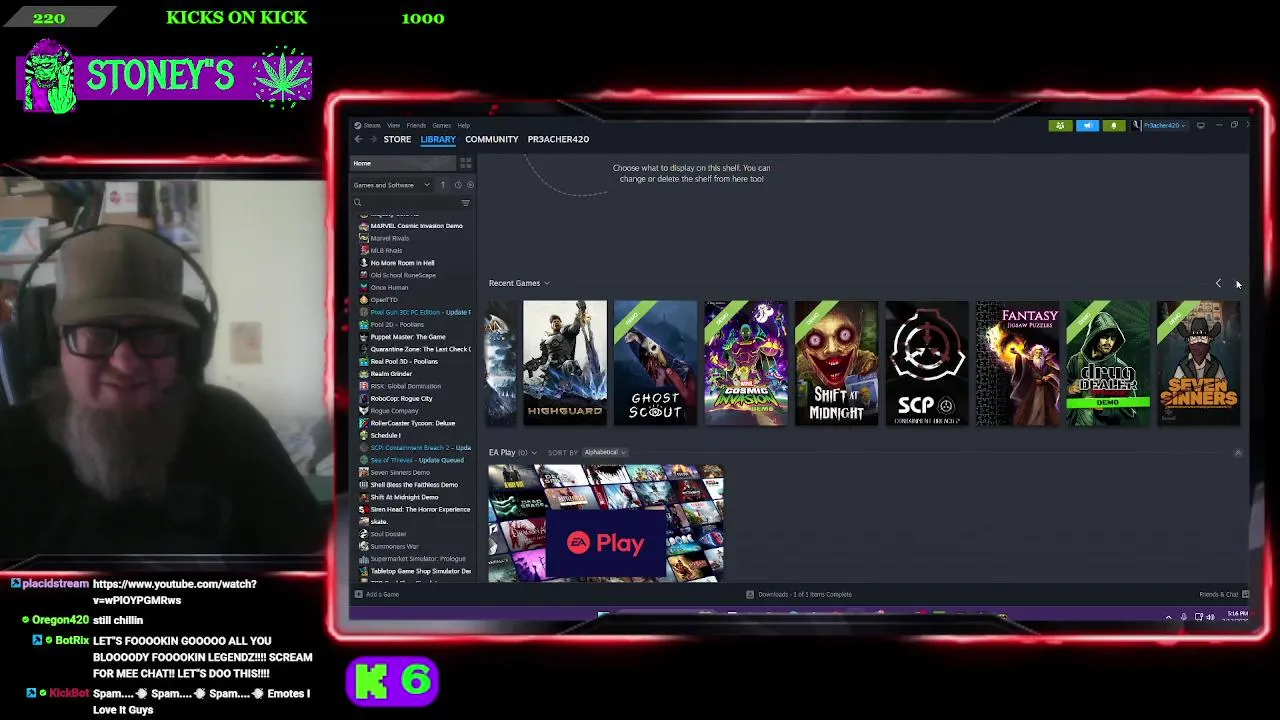Viewport: 1280px width, 720px height.
Task: Open the Ghost Scout demo cover
Action: click(x=655, y=363)
